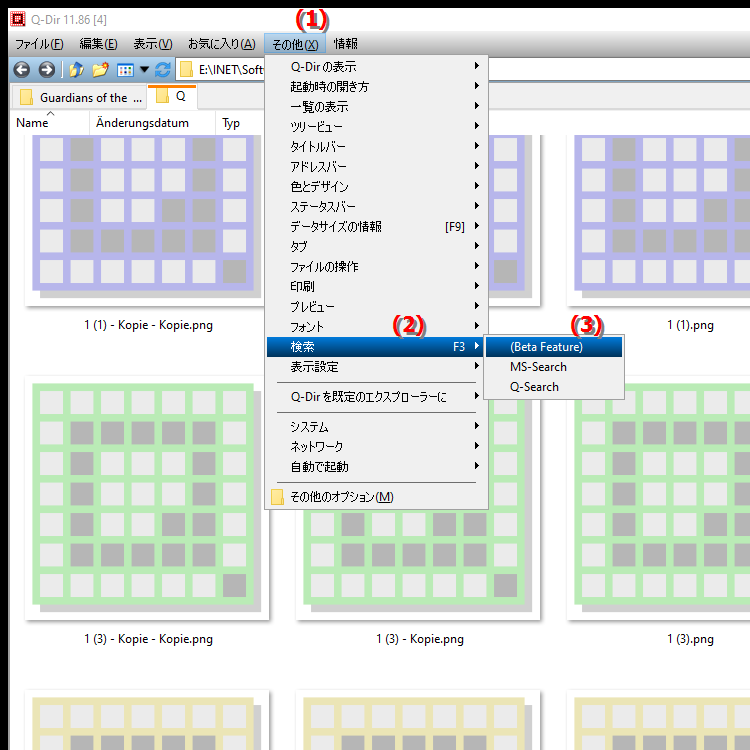Sort by the Name column header

pyautogui.click(x=50, y=123)
